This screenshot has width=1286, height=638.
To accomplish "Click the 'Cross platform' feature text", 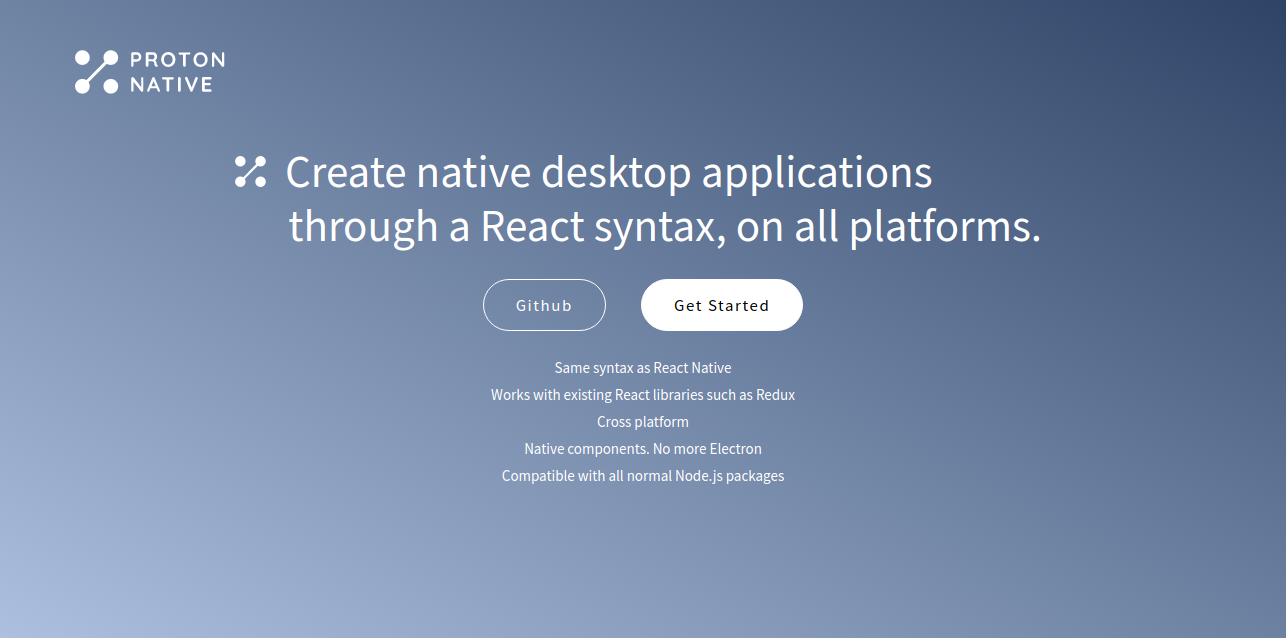I will (x=643, y=422).
